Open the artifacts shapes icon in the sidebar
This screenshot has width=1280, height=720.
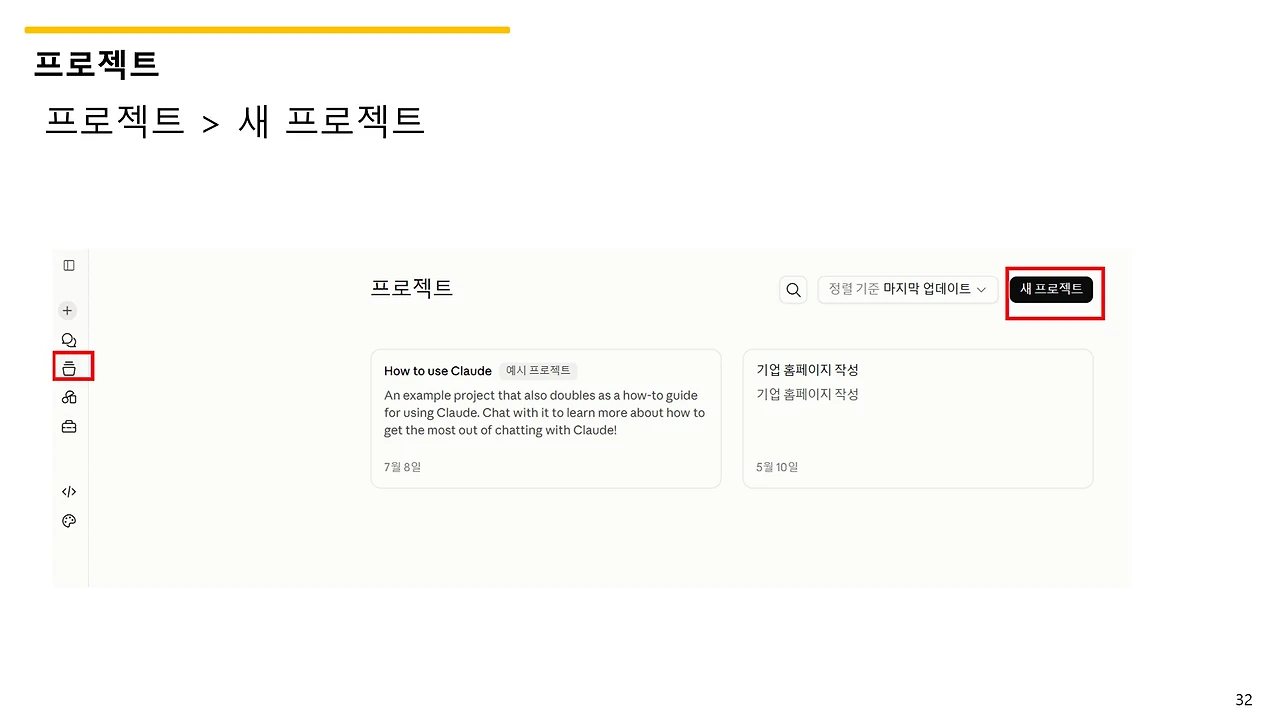coord(69,397)
